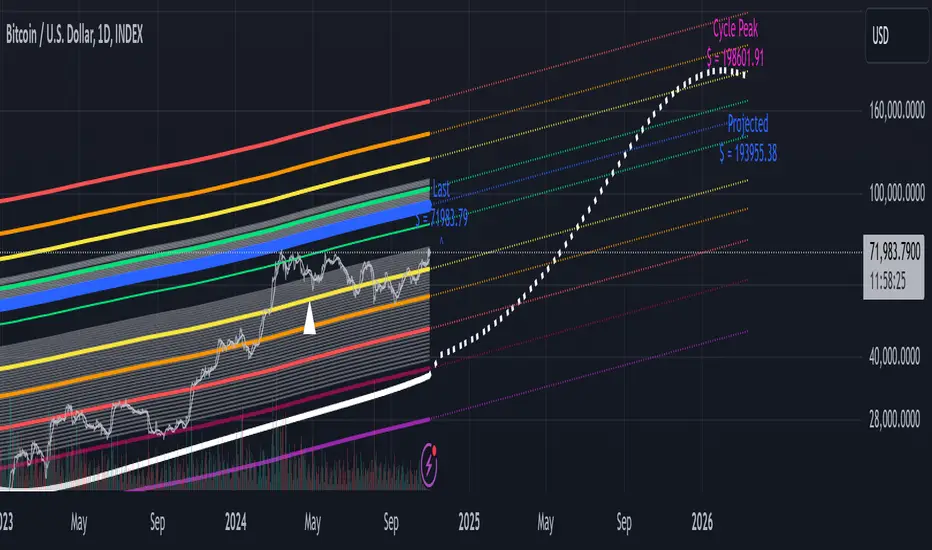Screen dimensions: 932x550
Task: Click the small blue caret below Last value
Action: click(x=441, y=240)
